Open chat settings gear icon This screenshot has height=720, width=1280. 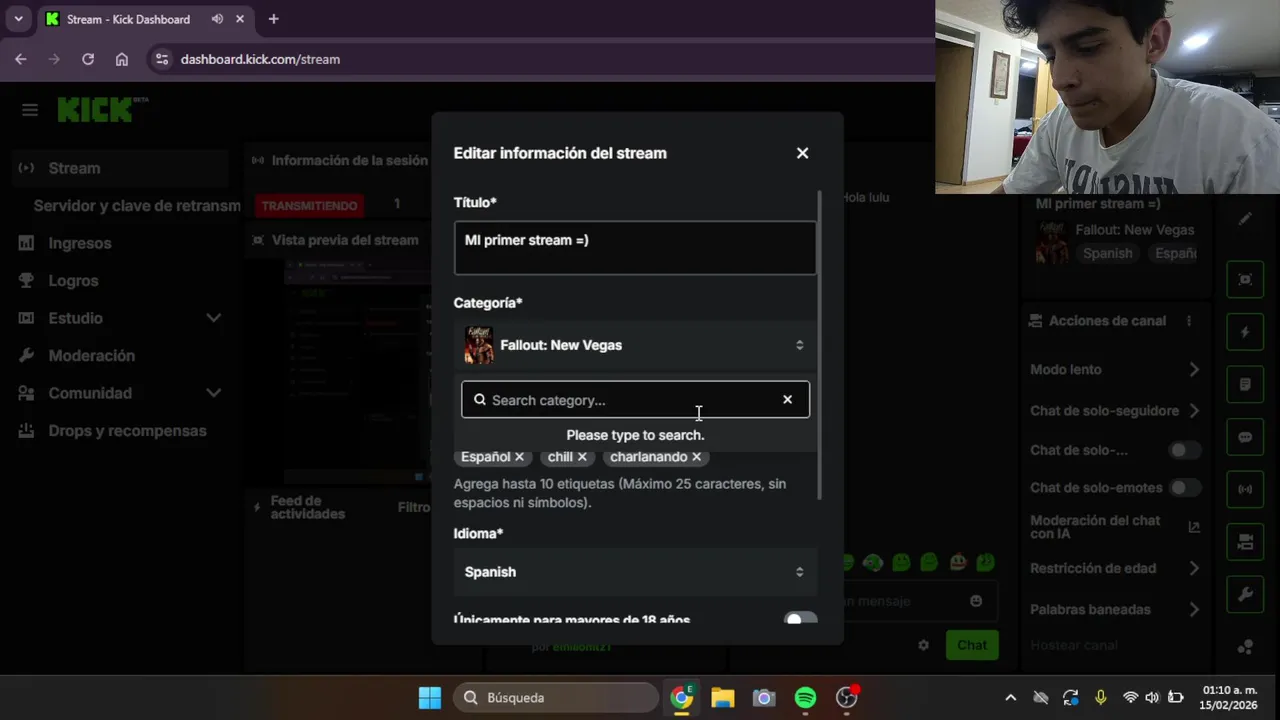tap(923, 645)
